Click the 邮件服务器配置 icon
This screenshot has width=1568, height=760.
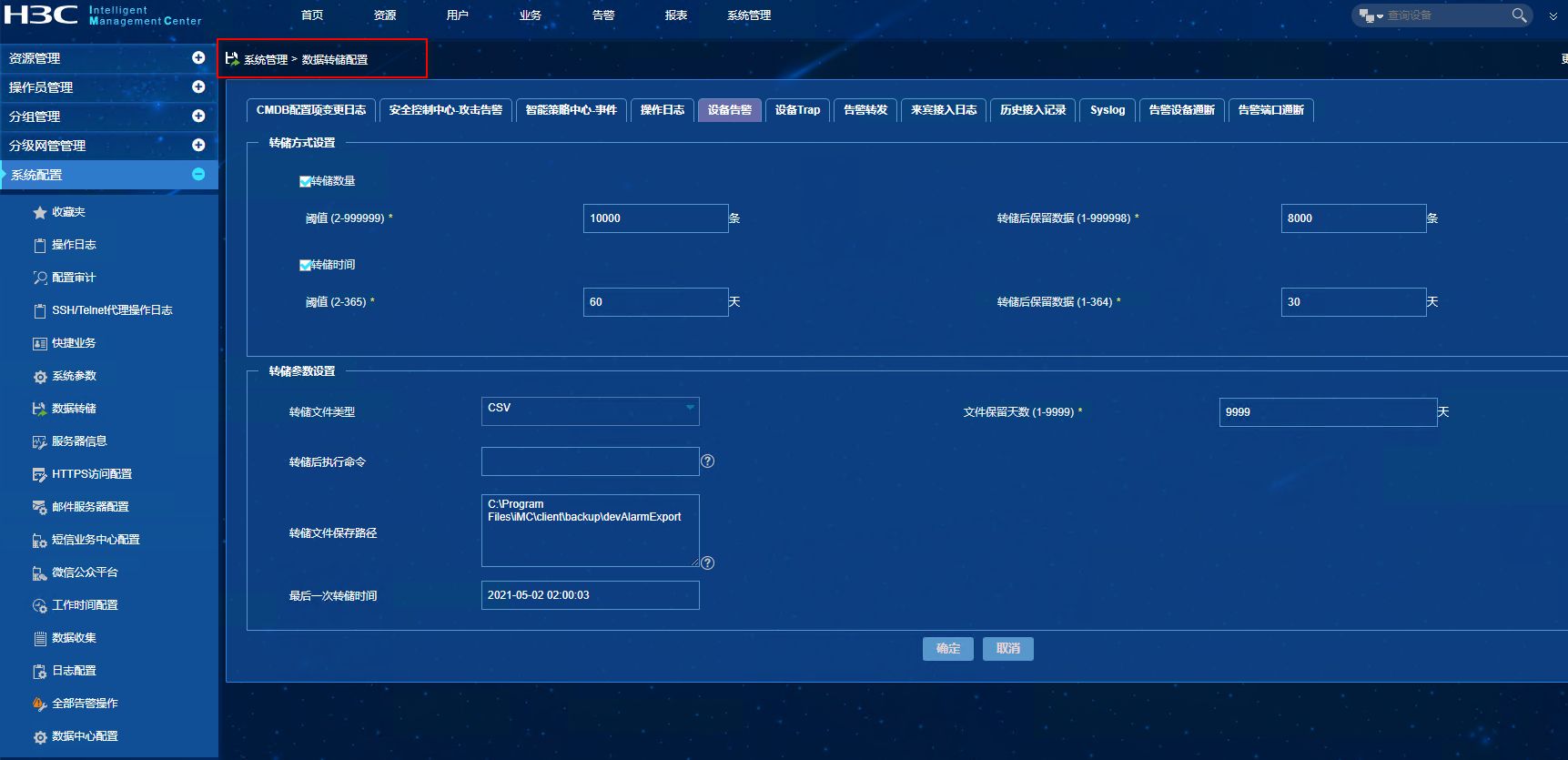pos(40,508)
